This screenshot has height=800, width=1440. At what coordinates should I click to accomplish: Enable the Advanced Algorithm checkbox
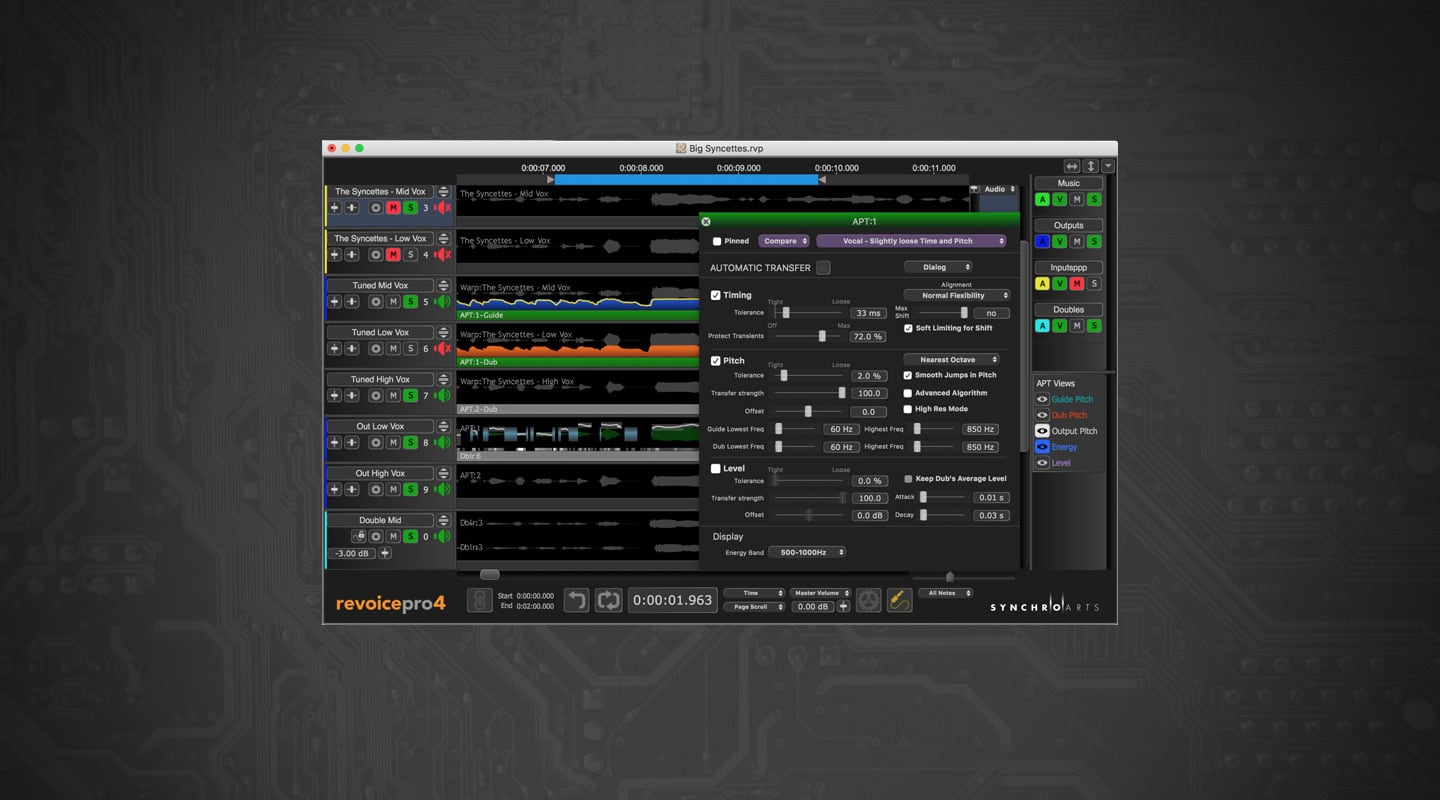908,393
